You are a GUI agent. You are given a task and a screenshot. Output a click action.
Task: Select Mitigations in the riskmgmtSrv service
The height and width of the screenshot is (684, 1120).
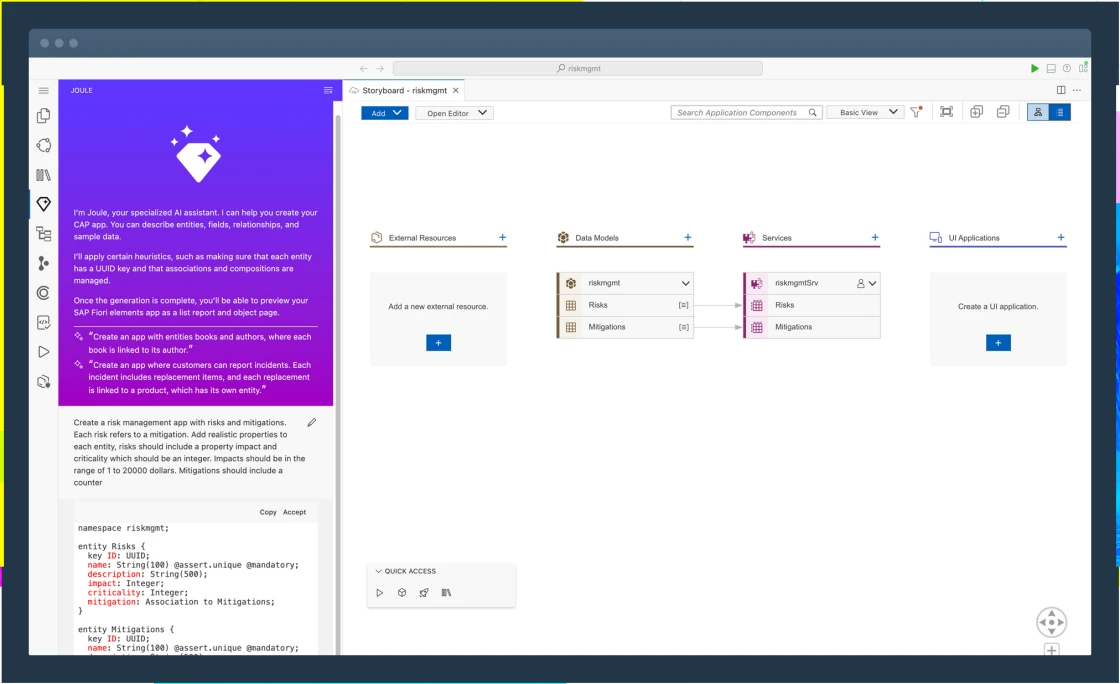812,327
